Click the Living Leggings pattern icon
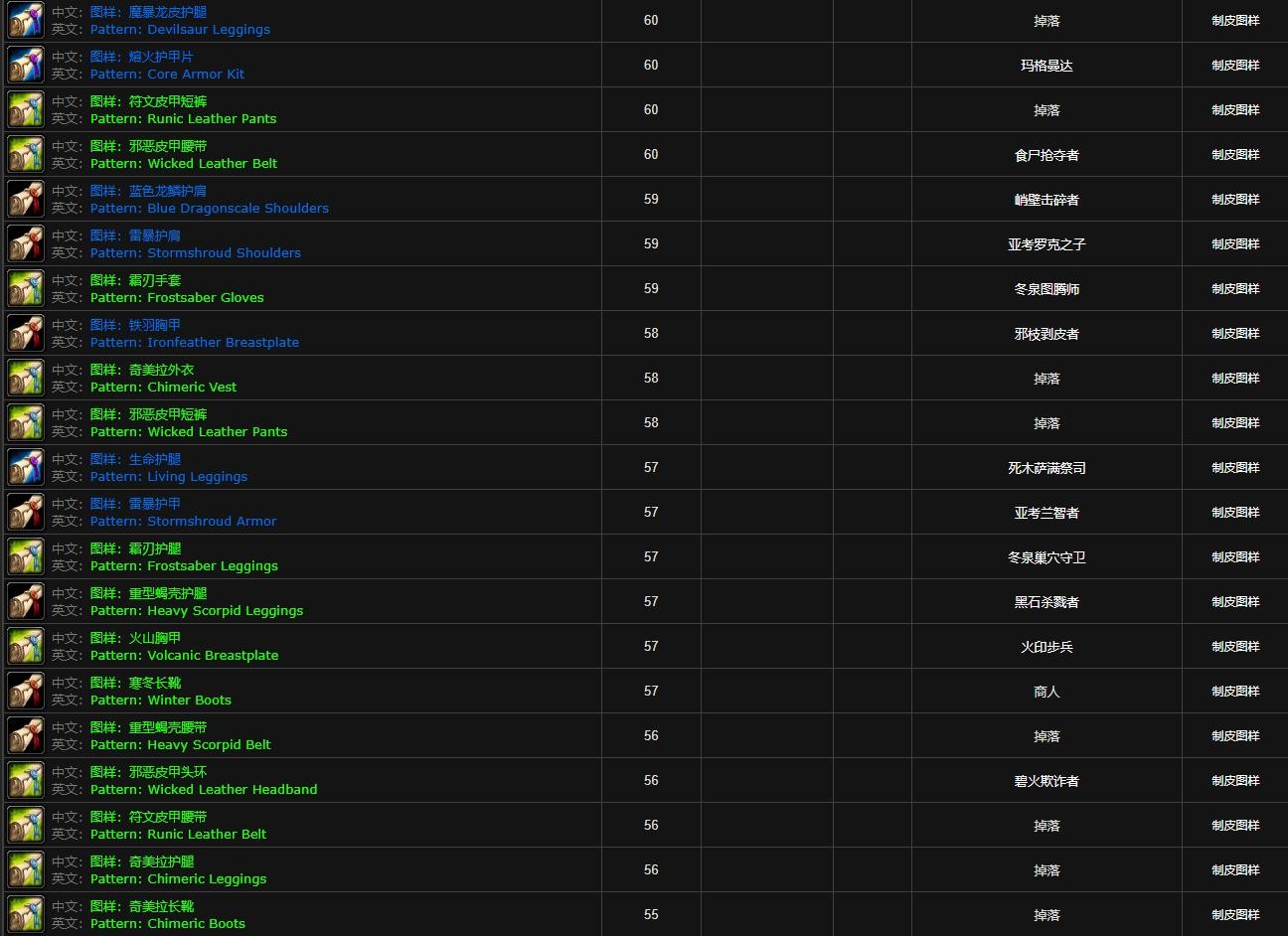1288x936 pixels. coord(26,468)
